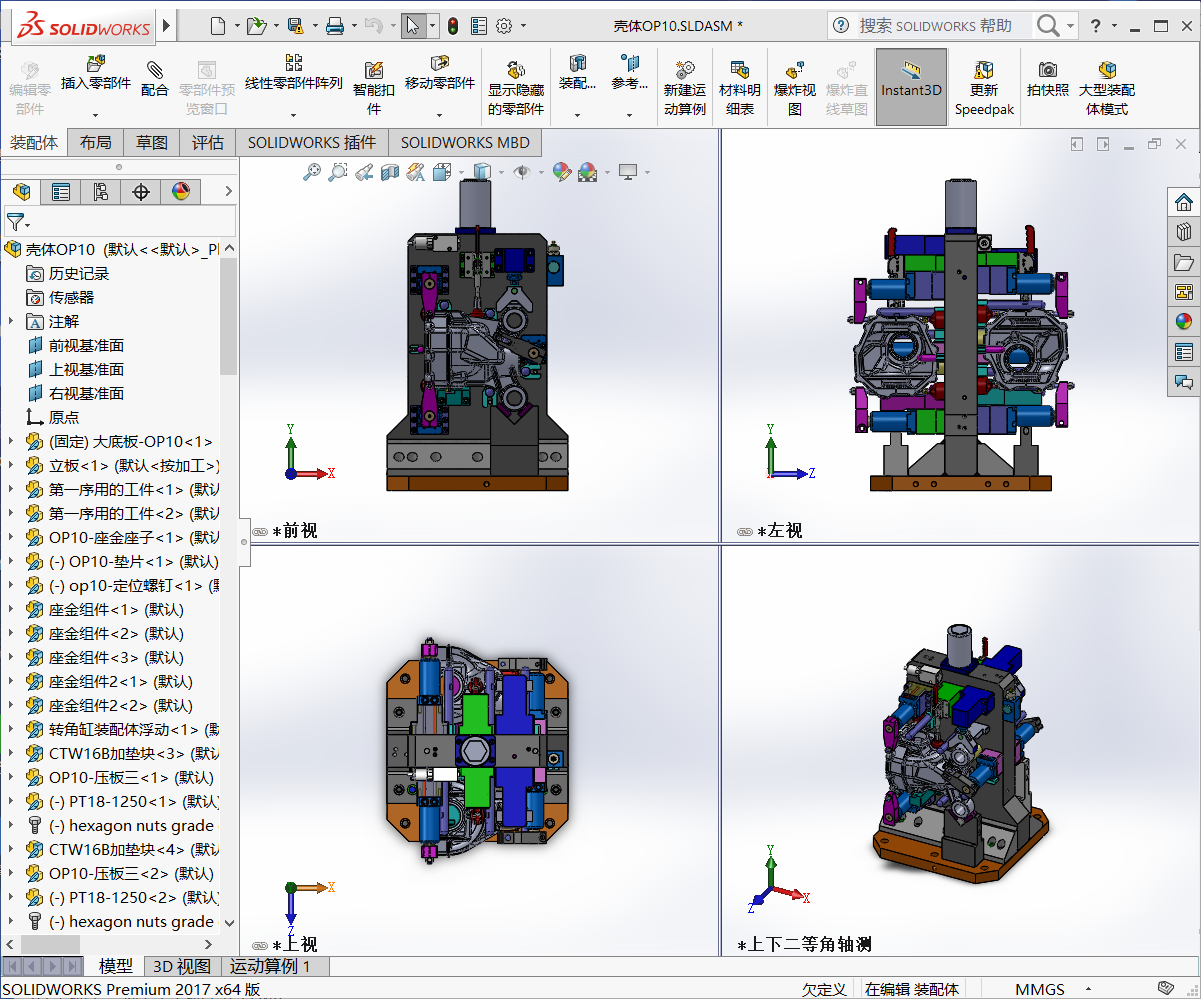Viewport: 1201px width, 999px height.
Task: Click the Save icon in quick toolbar
Action: tap(295, 26)
